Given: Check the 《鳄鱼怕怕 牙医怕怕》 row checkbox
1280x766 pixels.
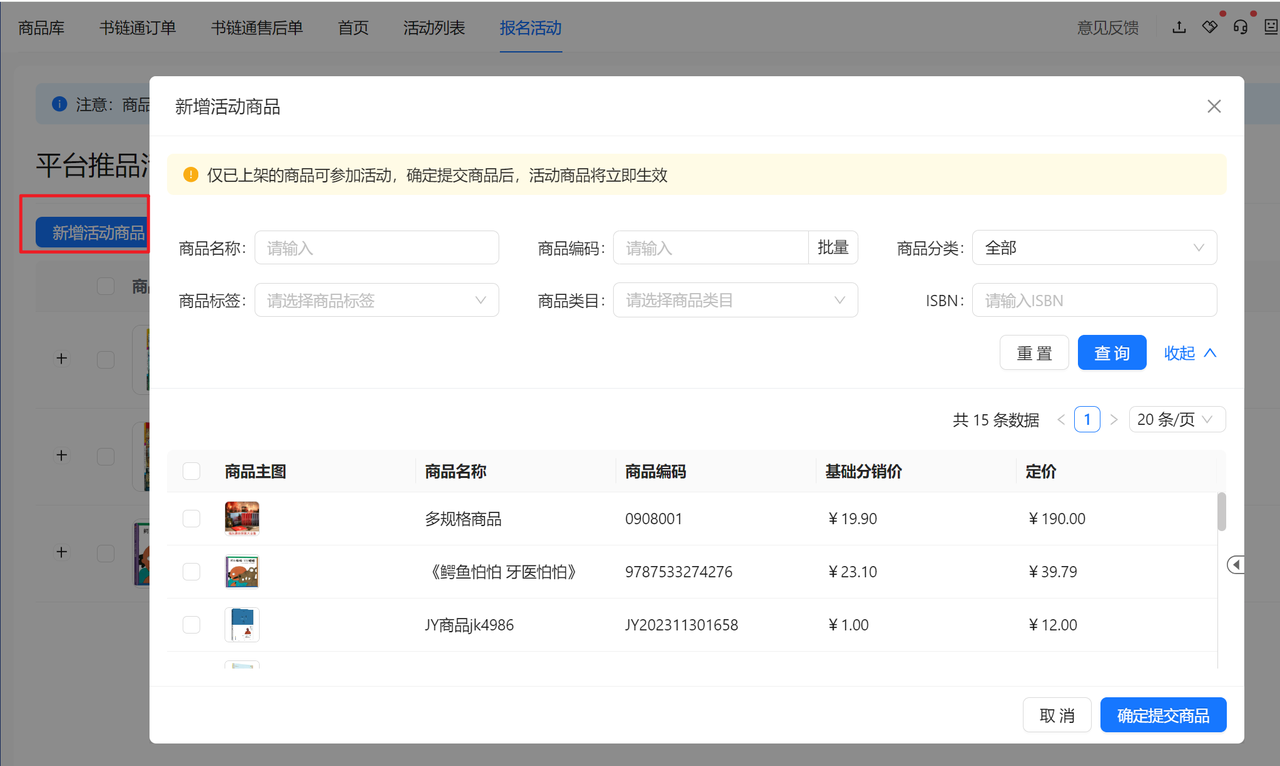Looking at the screenshot, I should (192, 571).
